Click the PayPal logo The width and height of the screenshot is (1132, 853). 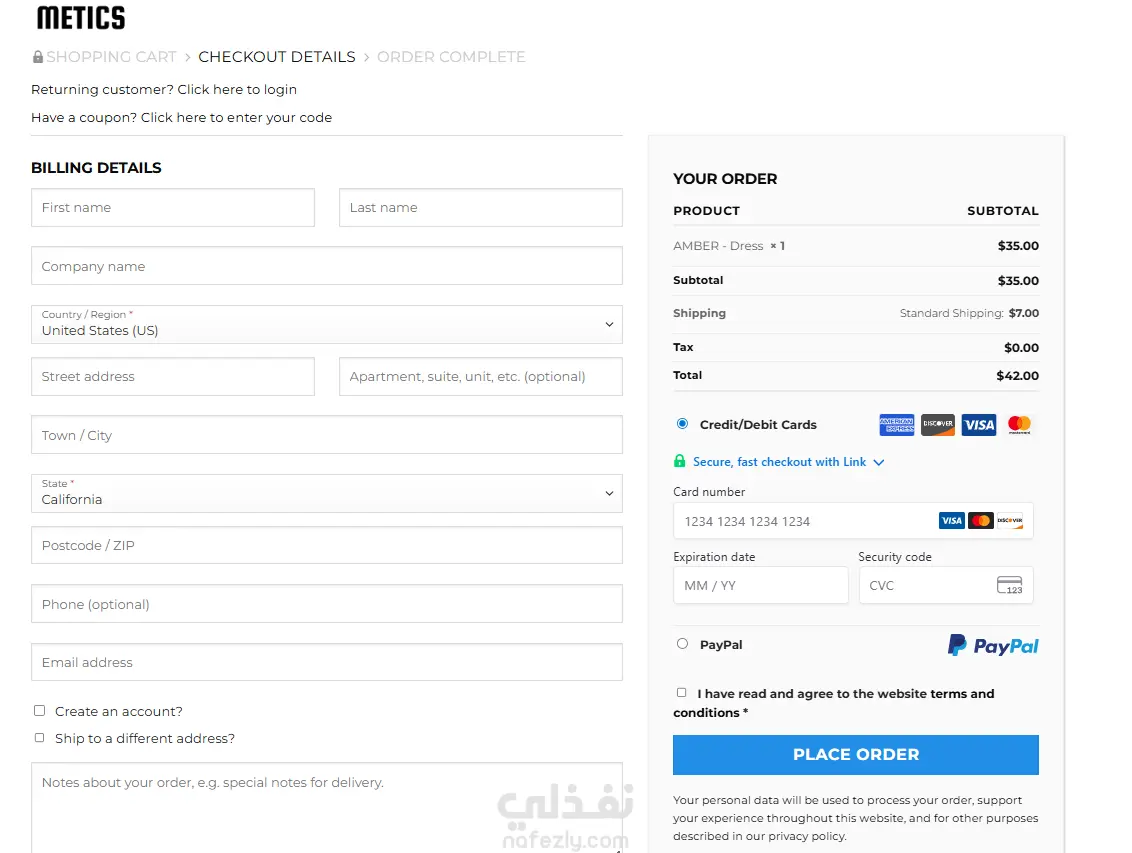pyautogui.click(x=993, y=646)
